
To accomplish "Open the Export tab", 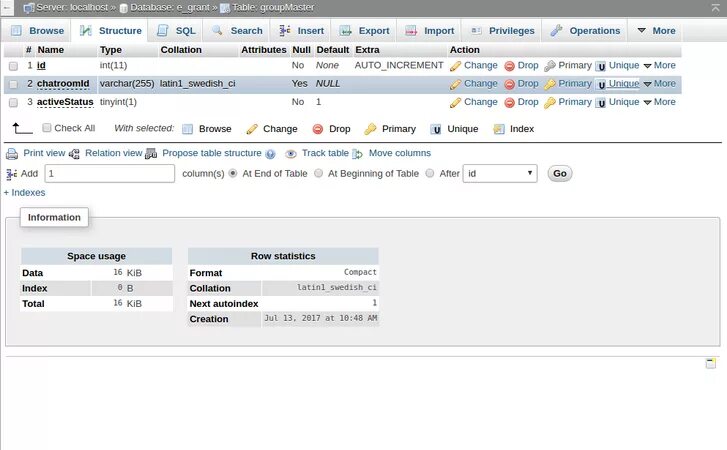I will pyautogui.click(x=364, y=31).
